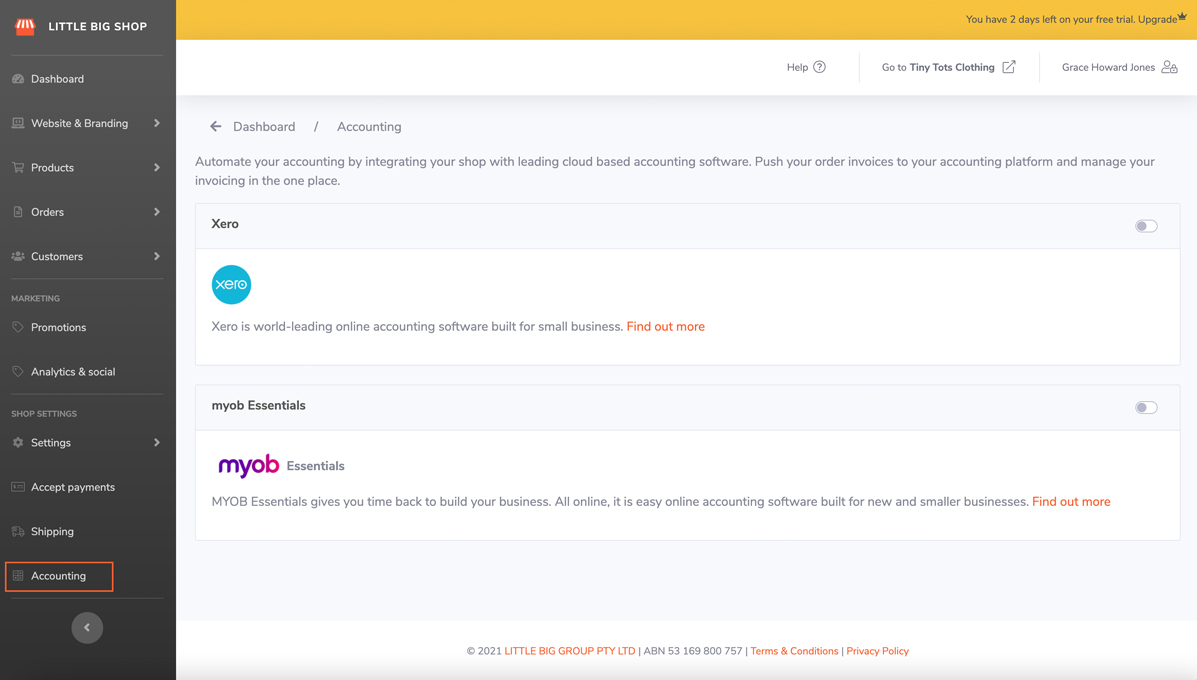Viewport: 1197px width, 680px height.
Task: Open the Privacy Policy footer link
Action: (877, 651)
